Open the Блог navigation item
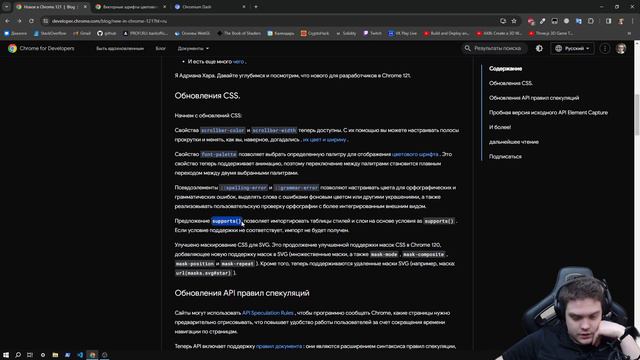 [x=160, y=48]
